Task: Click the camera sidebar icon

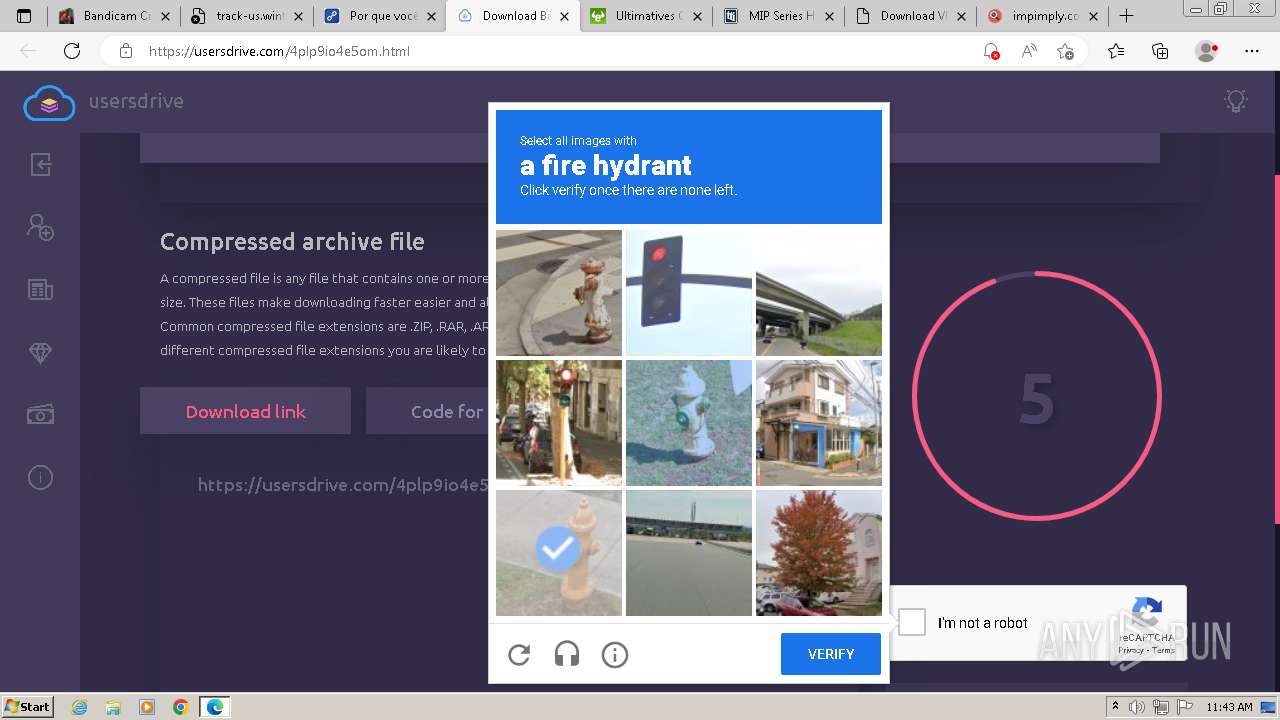Action: [40, 414]
